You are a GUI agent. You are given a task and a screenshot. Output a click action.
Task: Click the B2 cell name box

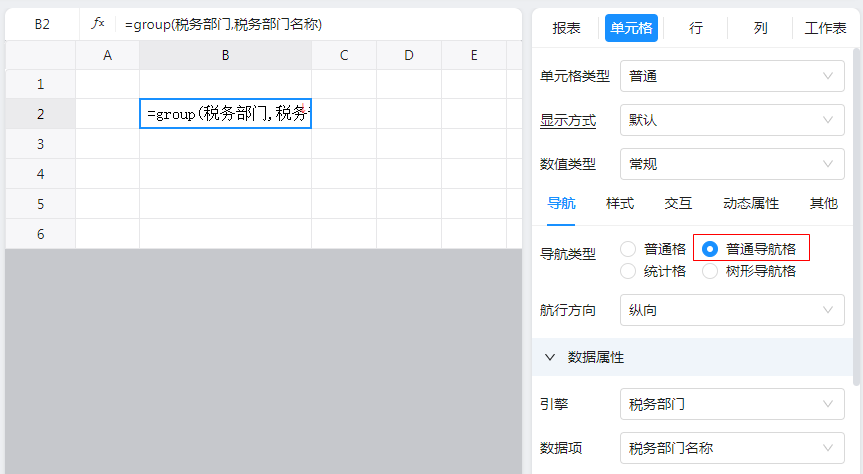42,24
